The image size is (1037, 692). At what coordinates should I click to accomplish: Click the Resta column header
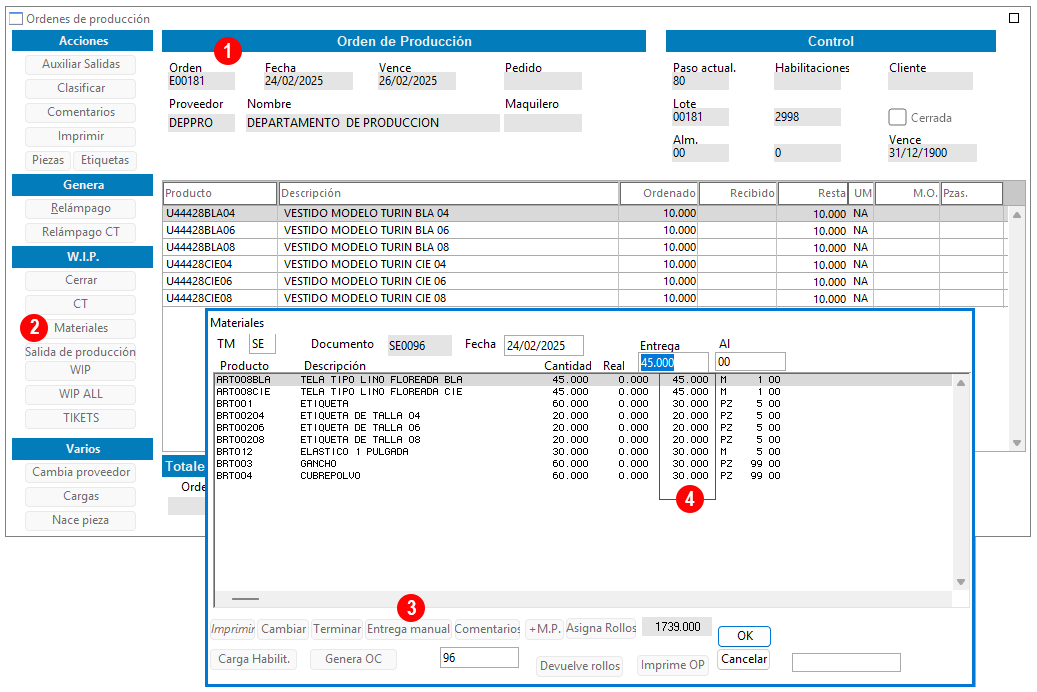click(812, 193)
